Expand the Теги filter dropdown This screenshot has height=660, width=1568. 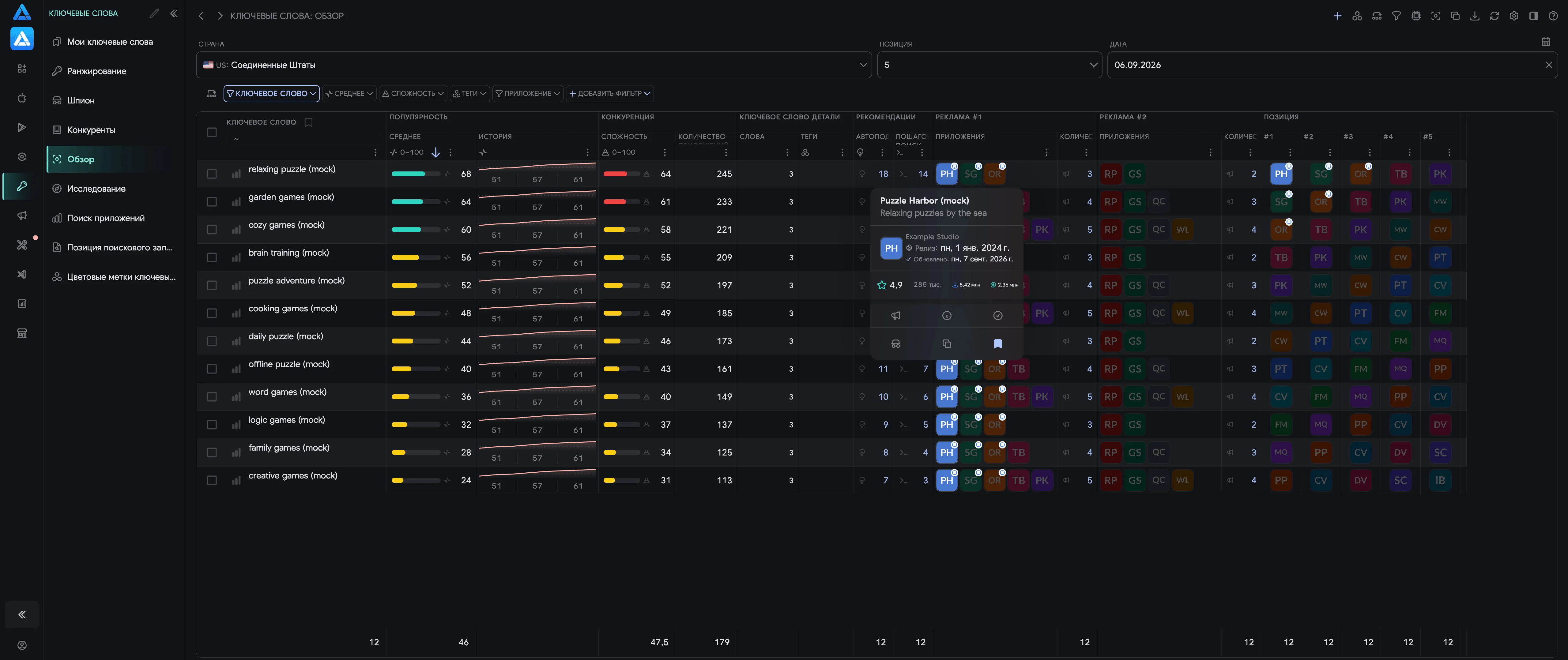coord(469,93)
